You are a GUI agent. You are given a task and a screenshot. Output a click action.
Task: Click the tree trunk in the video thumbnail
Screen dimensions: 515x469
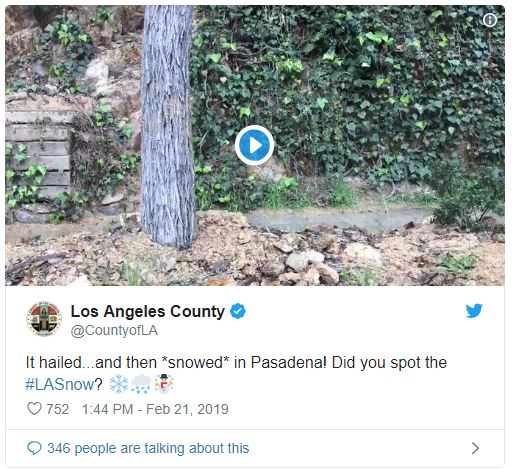168,127
